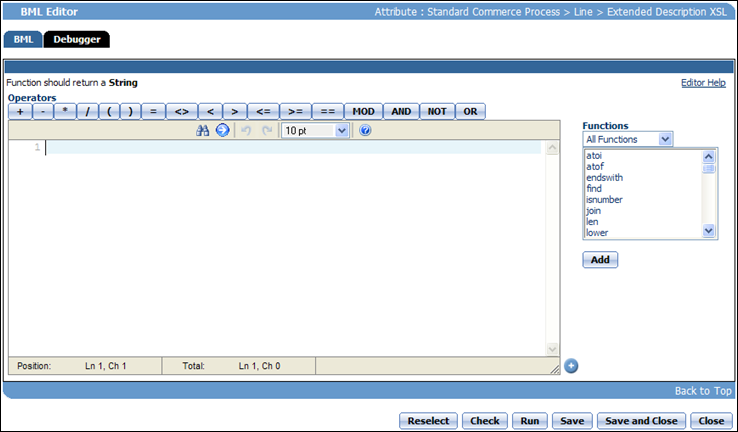Select atoi in the functions list
This screenshot has height=432, width=738.
pos(594,156)
